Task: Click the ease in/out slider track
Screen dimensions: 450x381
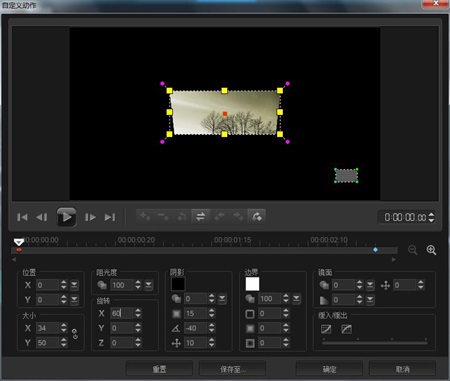Action: (x=375, y=342)
